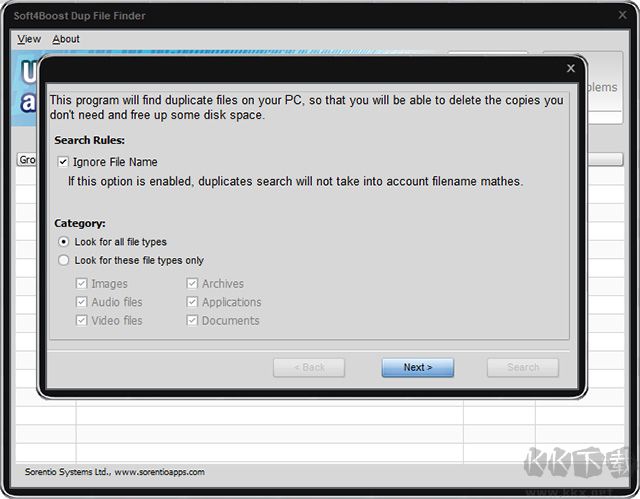Select Look for all file types

63,242
